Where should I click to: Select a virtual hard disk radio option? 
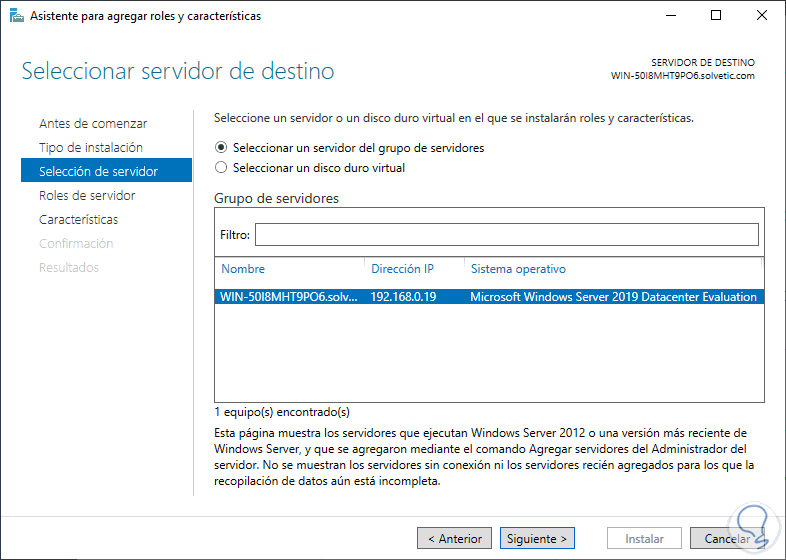click(x=221, y=168)
